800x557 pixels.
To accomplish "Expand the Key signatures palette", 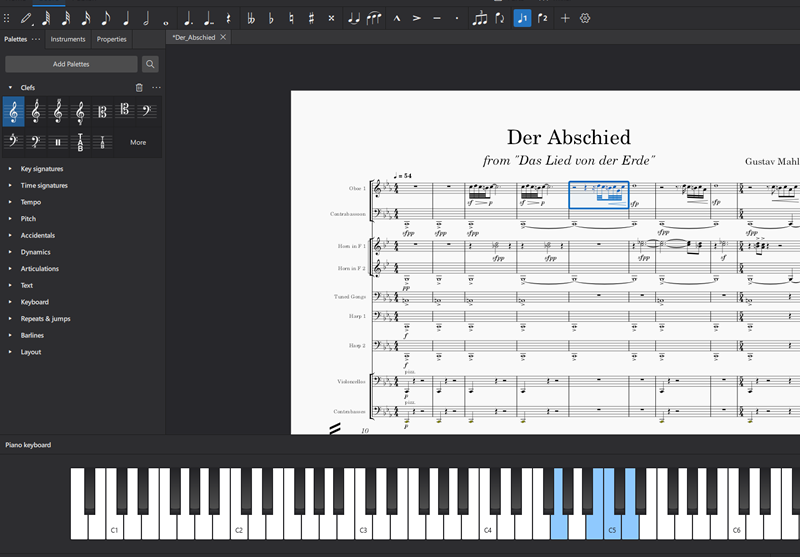I will point(41,169).
